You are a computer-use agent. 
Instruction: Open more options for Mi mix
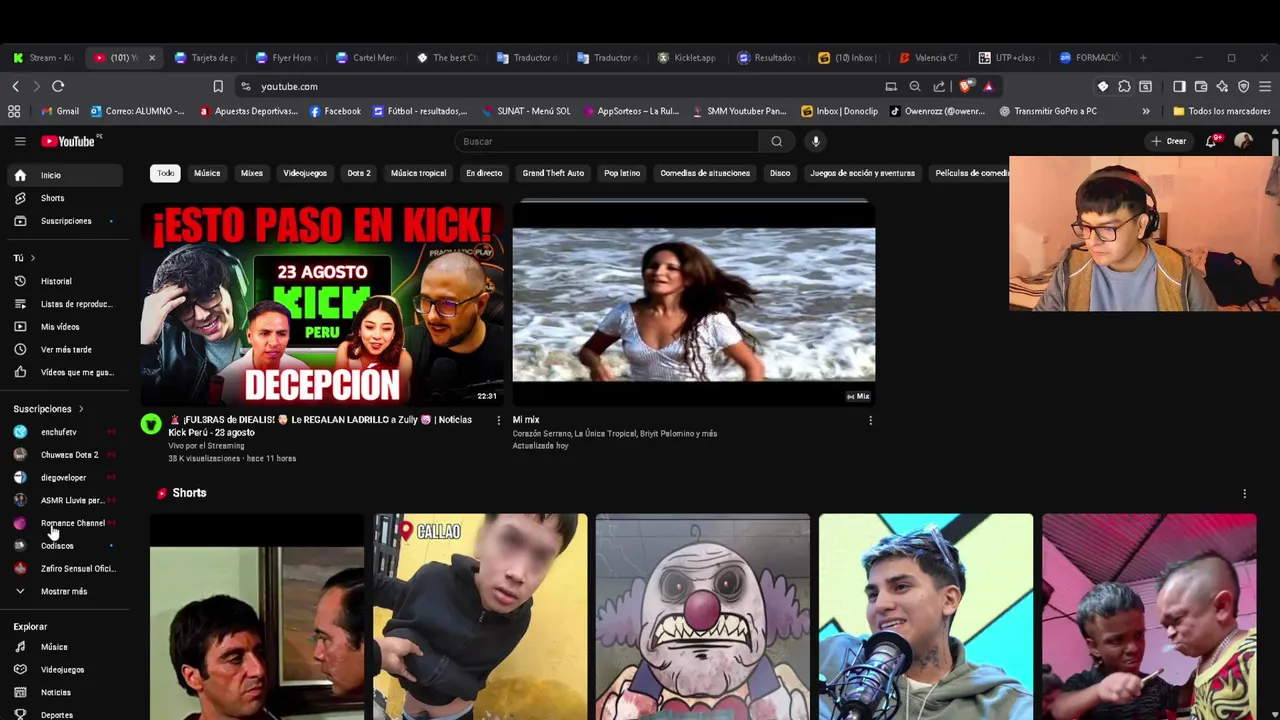(x=870, y=420)
